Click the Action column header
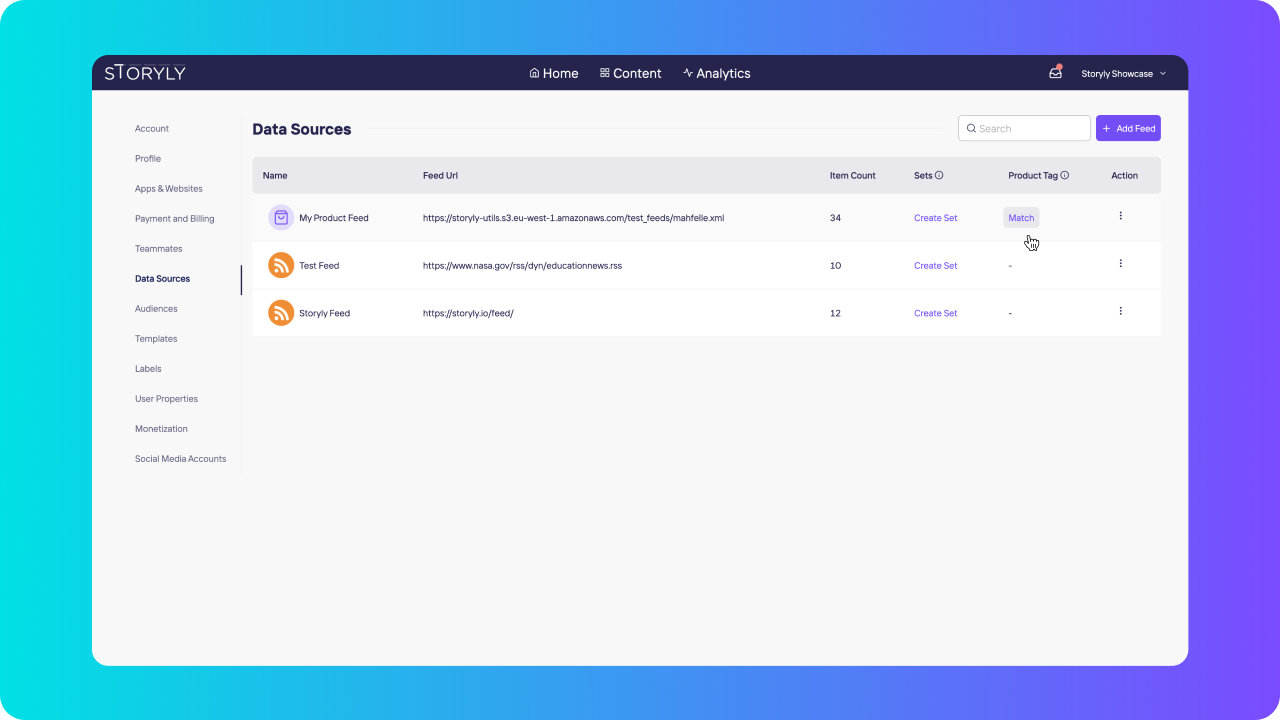This screenshot has width=1280, height=720. tap(1124, 175)
